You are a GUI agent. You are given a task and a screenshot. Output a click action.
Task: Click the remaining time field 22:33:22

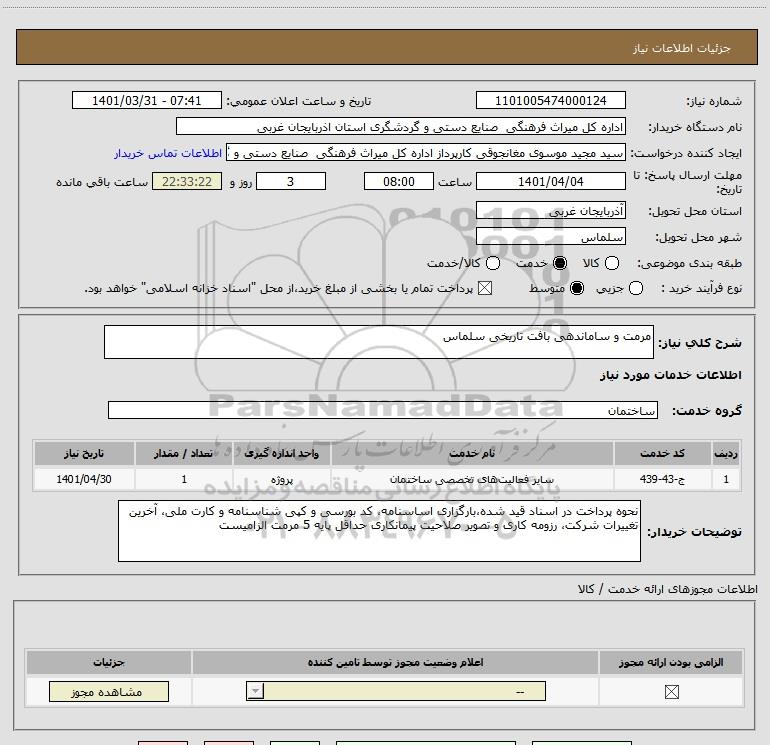[x=187, y=181]
